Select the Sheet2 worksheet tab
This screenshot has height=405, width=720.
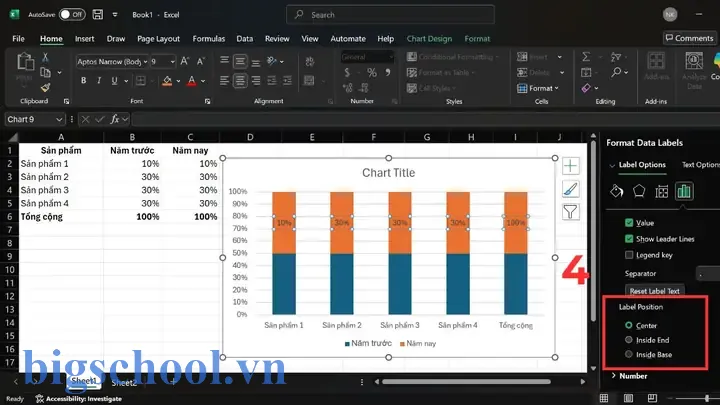pos(124,382)
